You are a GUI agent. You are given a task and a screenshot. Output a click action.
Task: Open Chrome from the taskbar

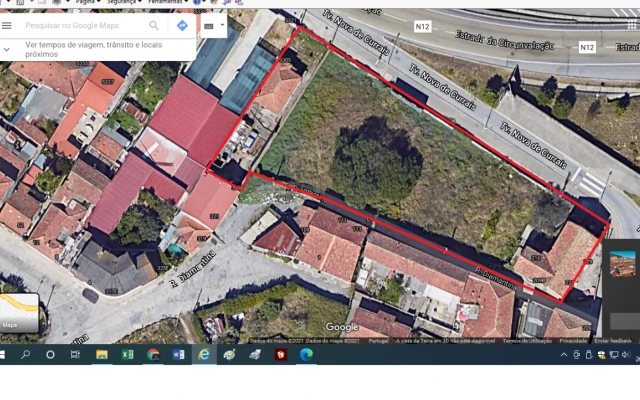(154, 354)
